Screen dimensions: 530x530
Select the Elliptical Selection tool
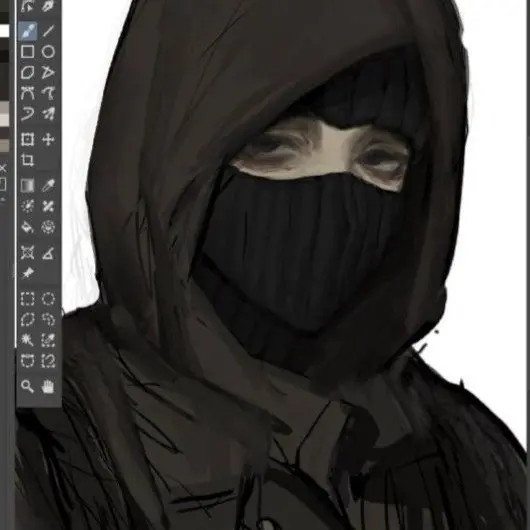tap(48, 299)
